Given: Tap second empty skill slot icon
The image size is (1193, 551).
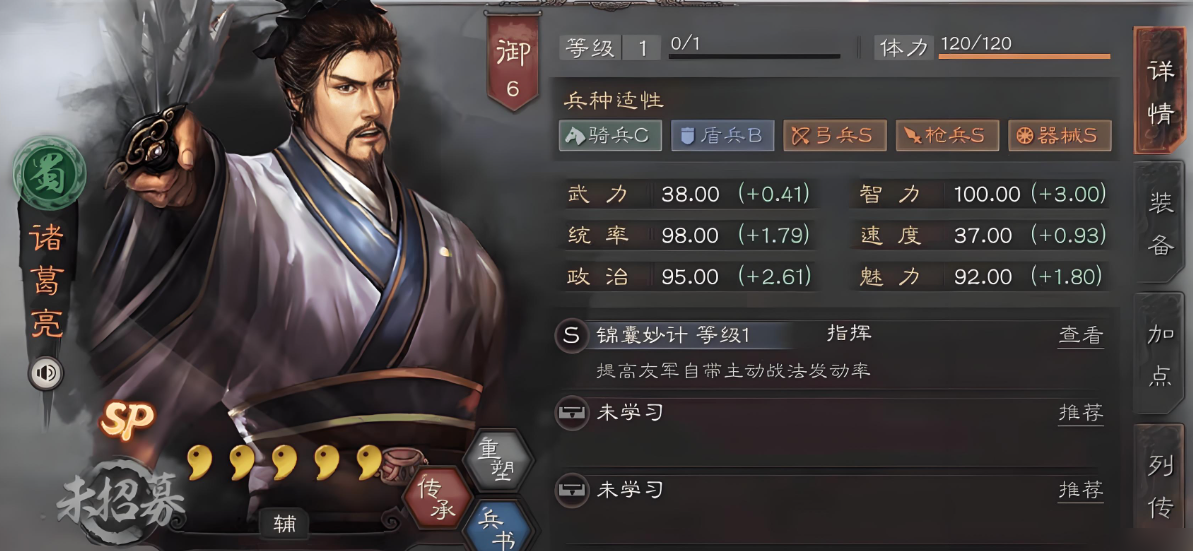Looking at the screenshot, I should coord(571,490).
